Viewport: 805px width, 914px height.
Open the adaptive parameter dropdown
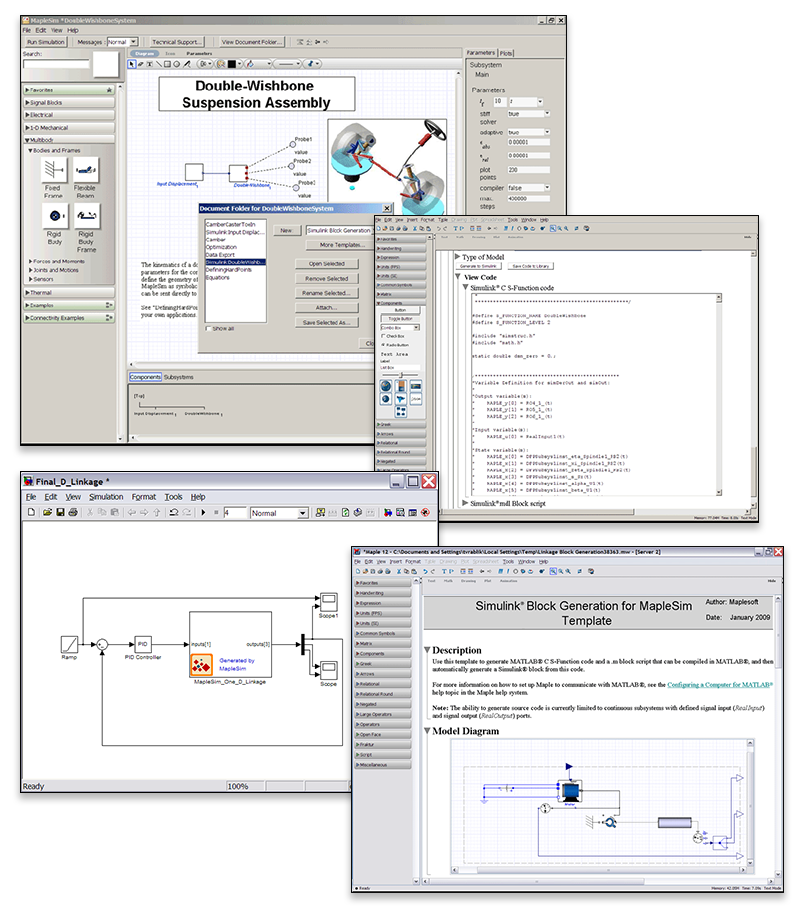click(x=528, y=132)
